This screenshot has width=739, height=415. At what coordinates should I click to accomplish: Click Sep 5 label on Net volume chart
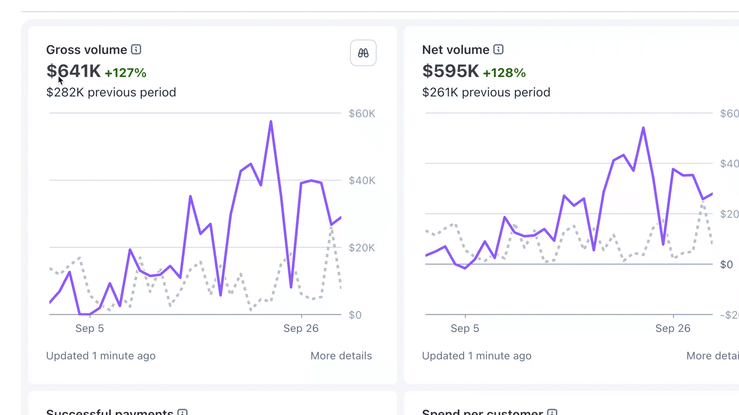tap(465, 327)
